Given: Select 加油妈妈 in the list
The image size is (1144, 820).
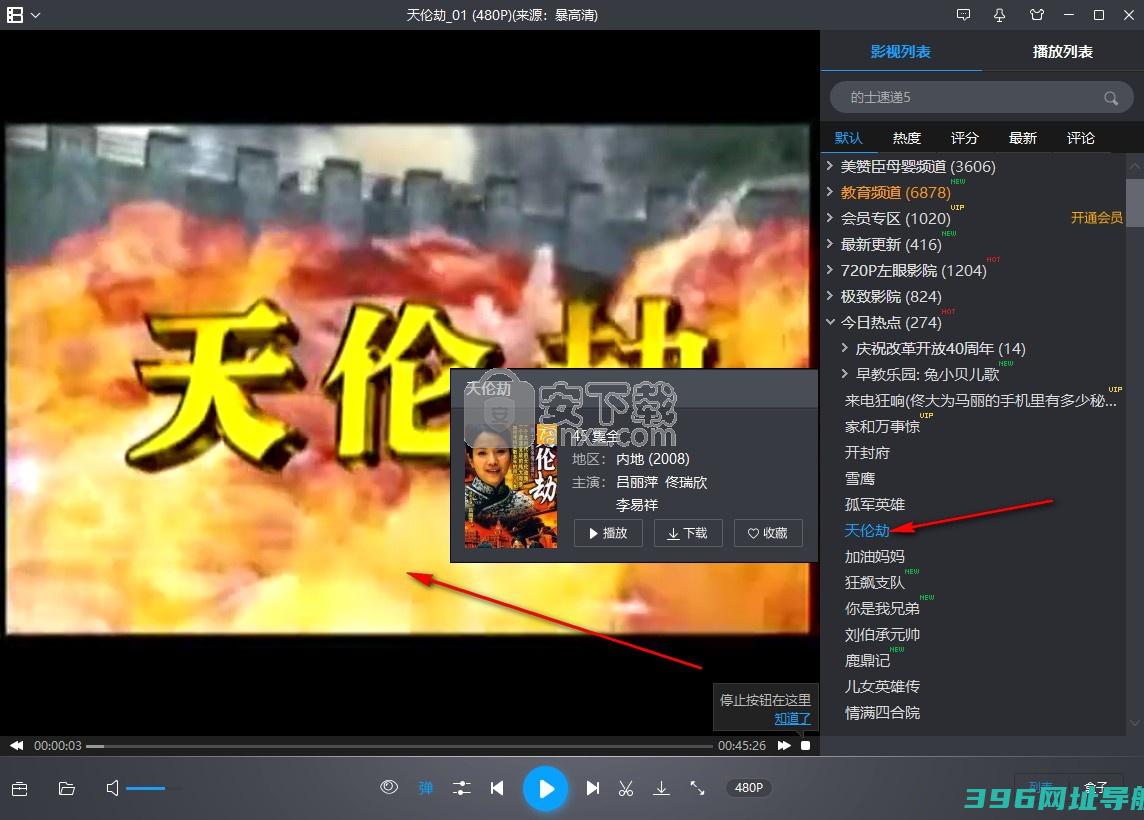Looking at the screenshot, I should (875, 557).
